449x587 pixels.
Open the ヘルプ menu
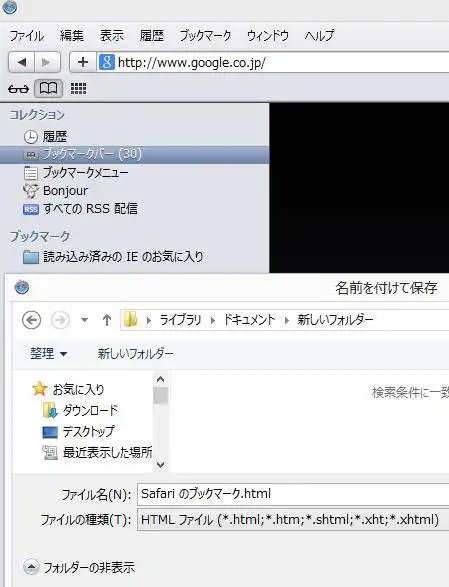pos(319,36)
